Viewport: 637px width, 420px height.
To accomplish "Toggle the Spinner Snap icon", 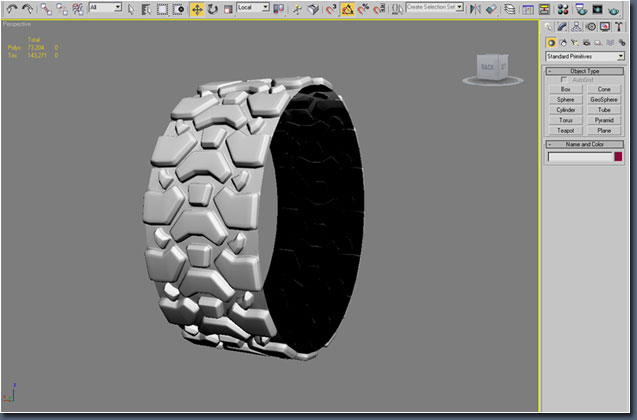I will tap(379, 9).
